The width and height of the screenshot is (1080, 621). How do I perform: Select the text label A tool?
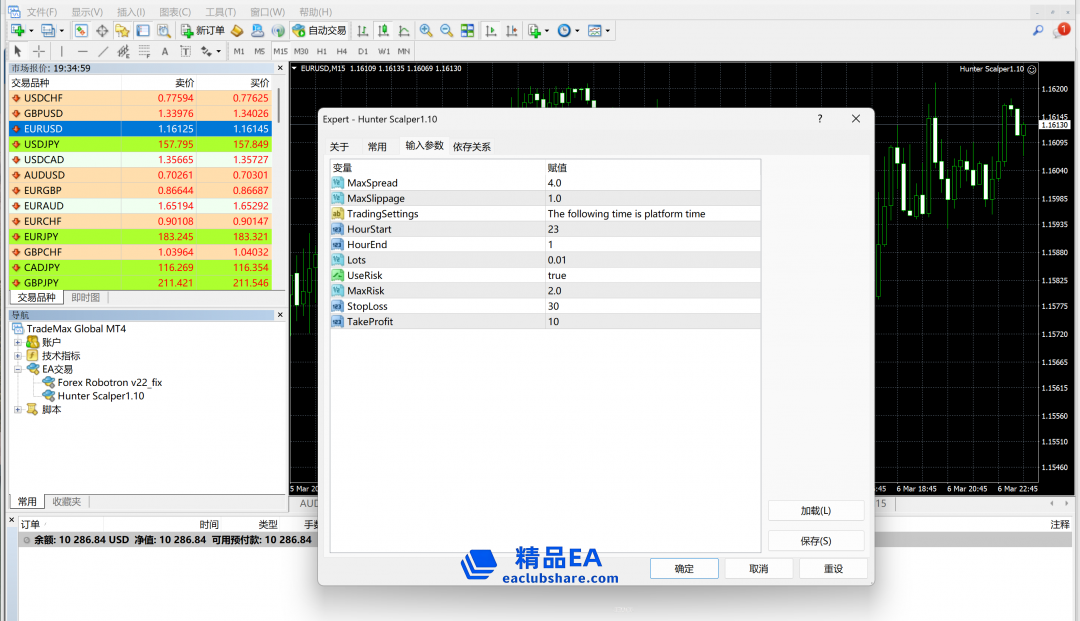click(x=165, y=51)
